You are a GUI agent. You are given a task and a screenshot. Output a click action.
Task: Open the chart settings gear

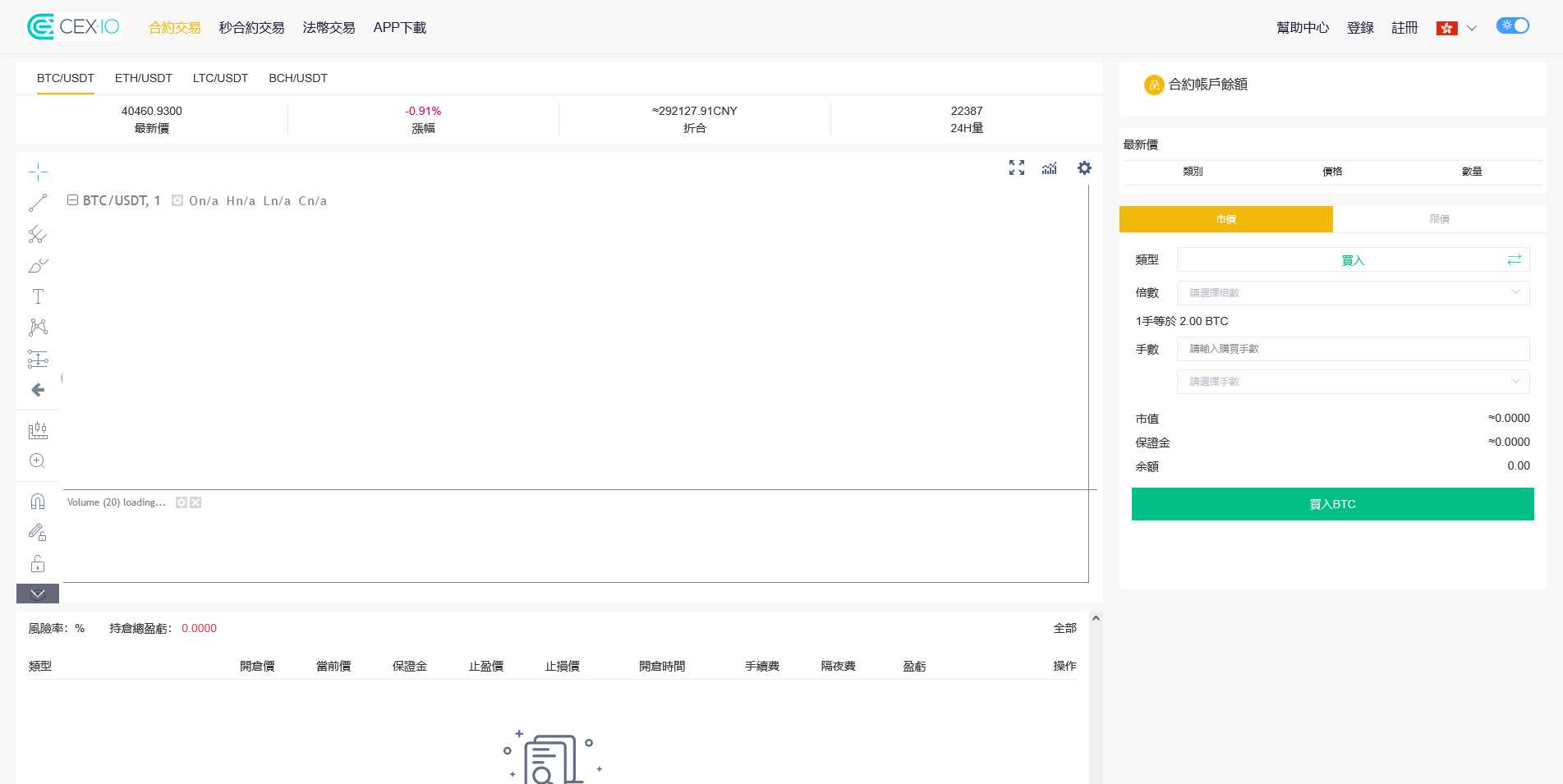[1084, 167]
